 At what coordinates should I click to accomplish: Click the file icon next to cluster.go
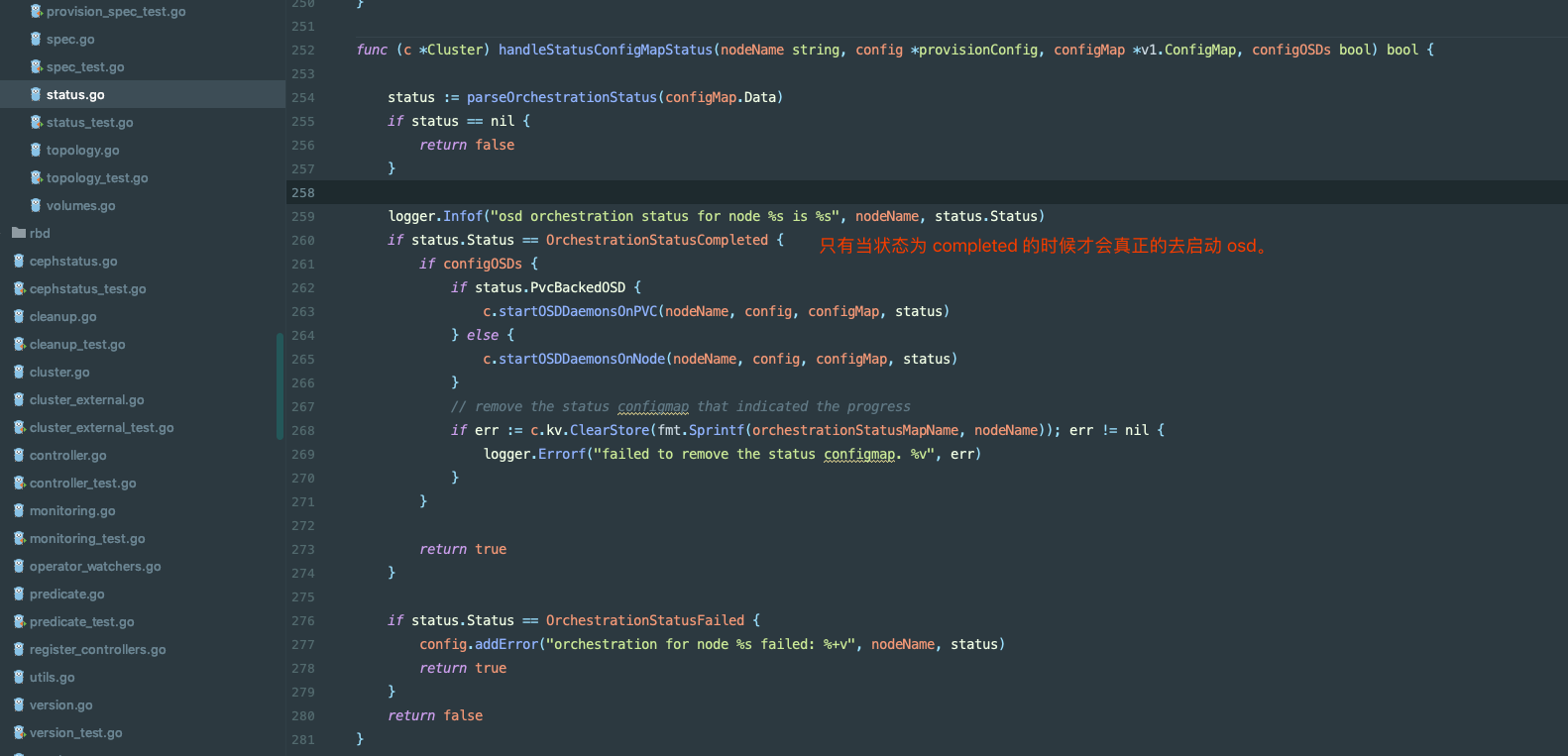pyautogui.click(x=19, y=373)
